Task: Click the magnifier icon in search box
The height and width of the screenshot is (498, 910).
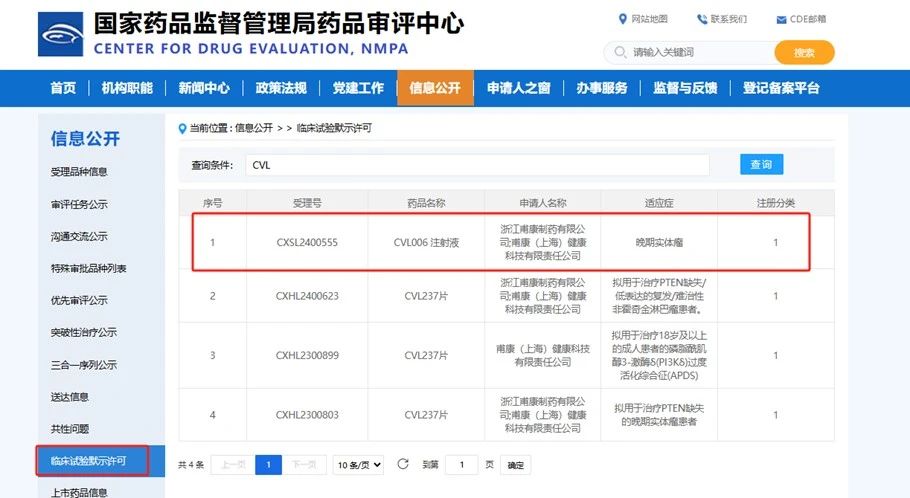Action: tap(619, 52)
